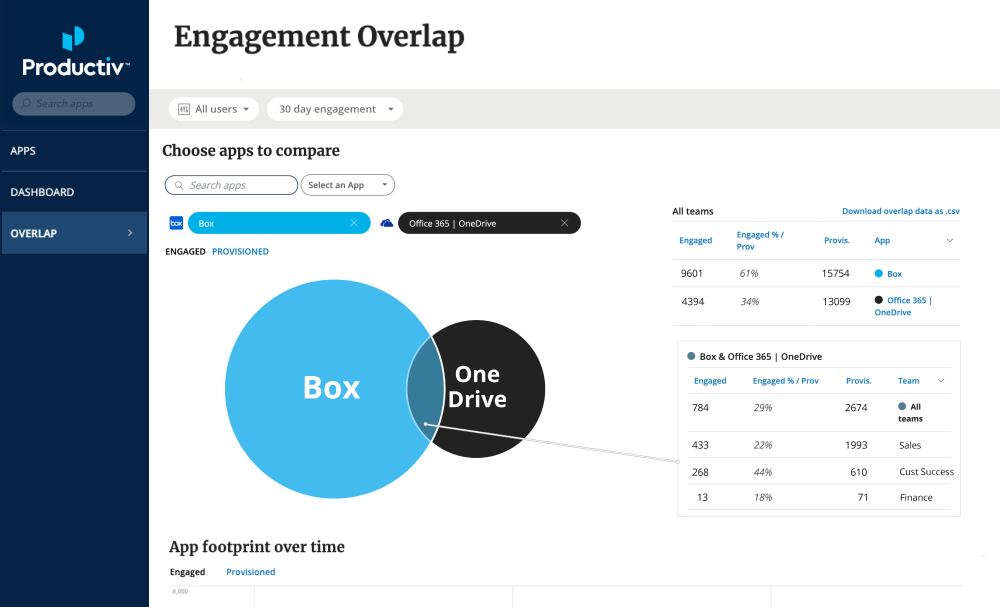Click the Engagement Overlap page title
The image size is (1000, 607).
319,38
